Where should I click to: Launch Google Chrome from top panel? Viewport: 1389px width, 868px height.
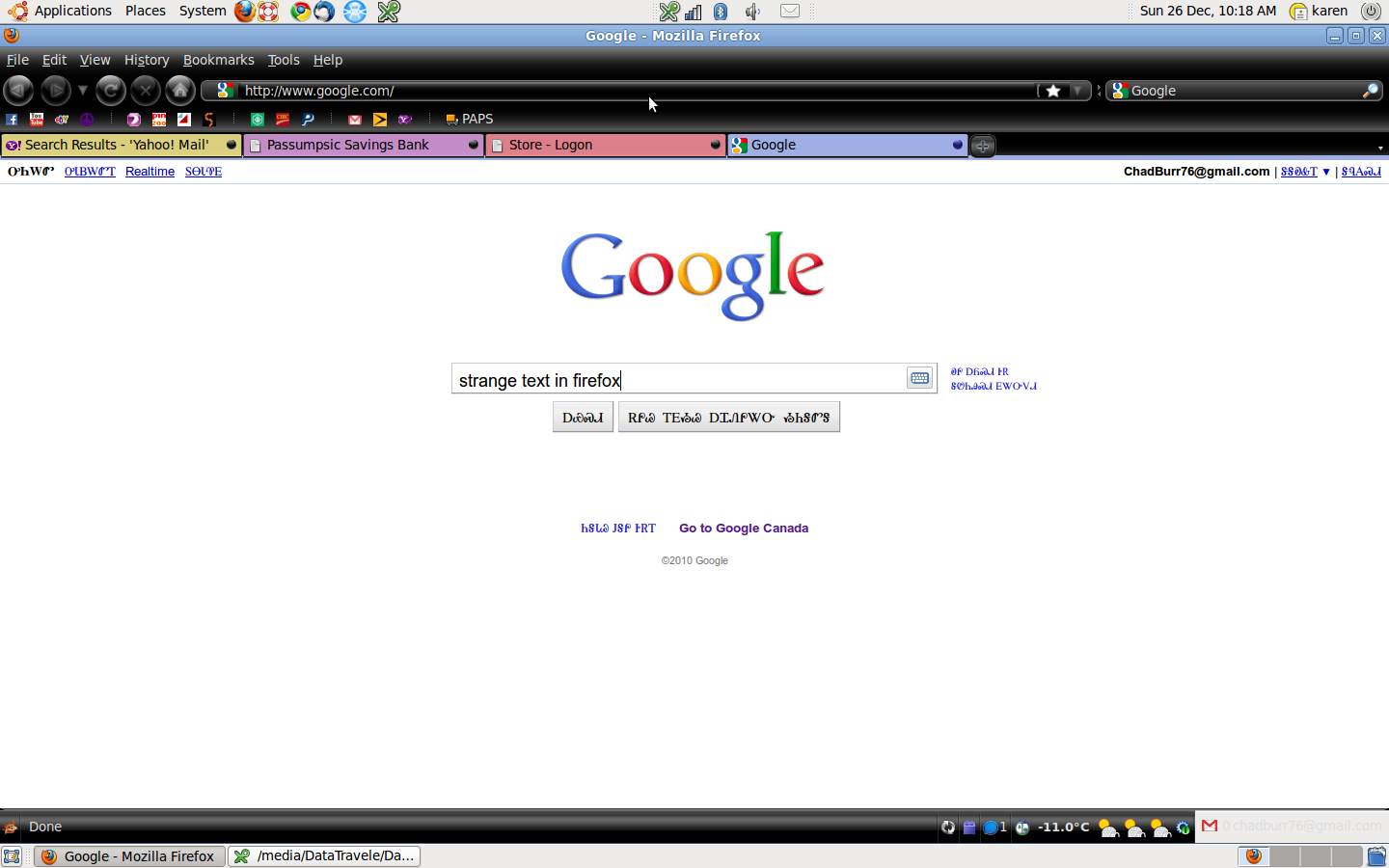point(301,12)
